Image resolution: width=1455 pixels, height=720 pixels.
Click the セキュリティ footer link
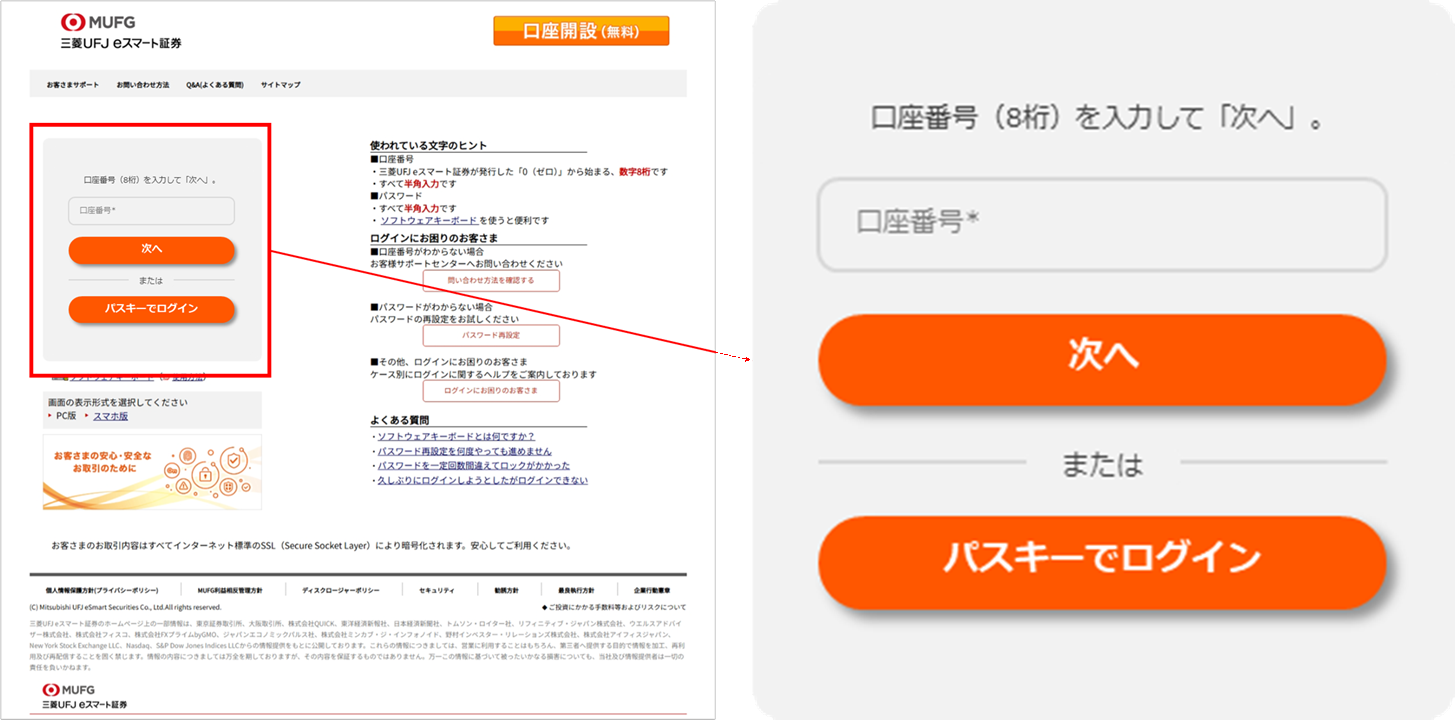point(436,590)
